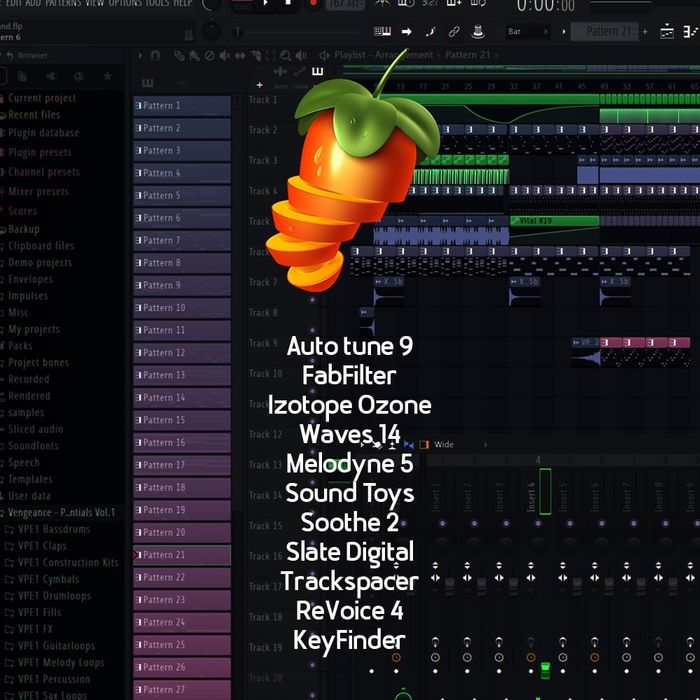Select the slice tool in Playlist toolbar
The image size is (700, 700).
click(256, 56)
